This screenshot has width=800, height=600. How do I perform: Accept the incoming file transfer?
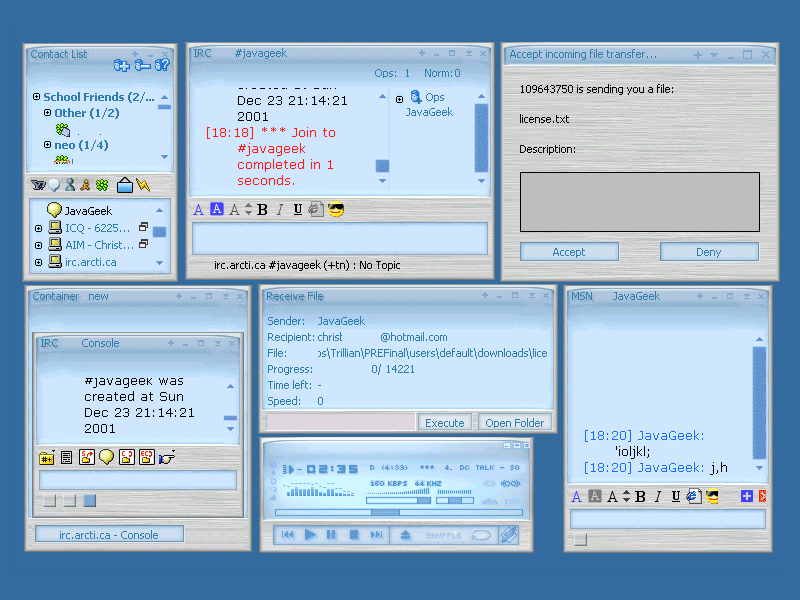point(569,252)
